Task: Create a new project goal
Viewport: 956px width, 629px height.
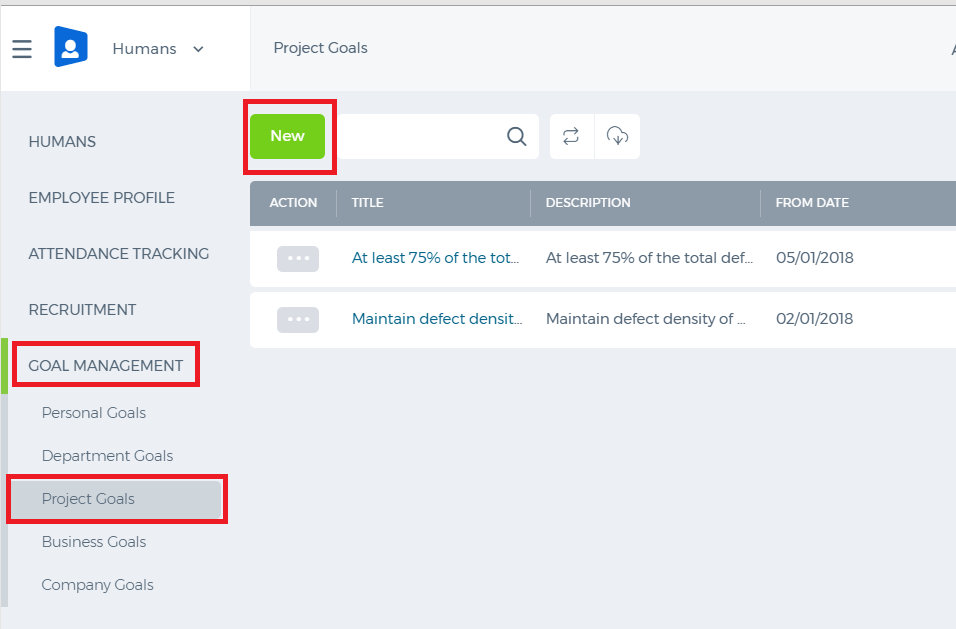Action: coord(287,136)
